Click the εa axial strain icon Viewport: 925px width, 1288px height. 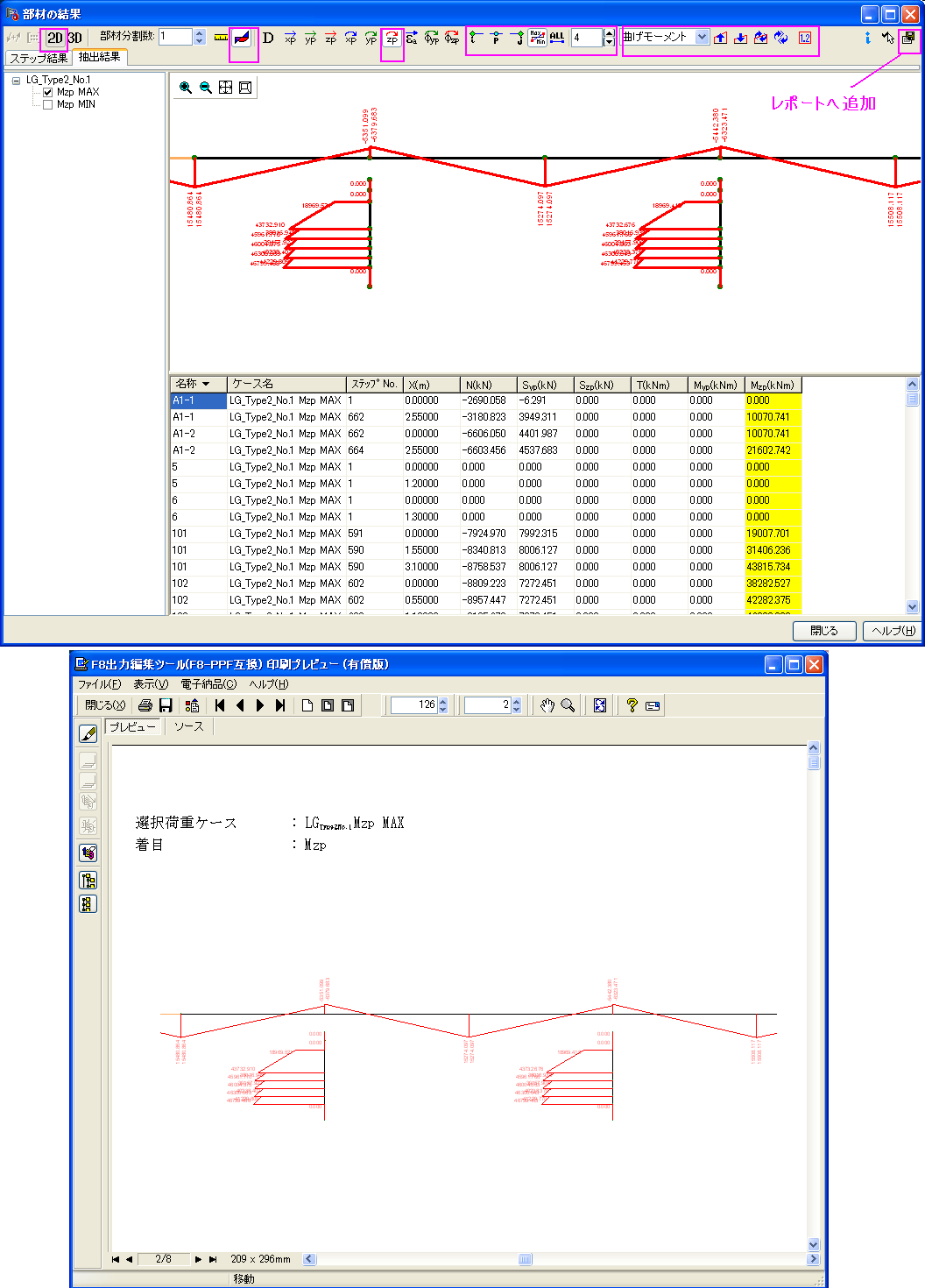tap(412, 38)
